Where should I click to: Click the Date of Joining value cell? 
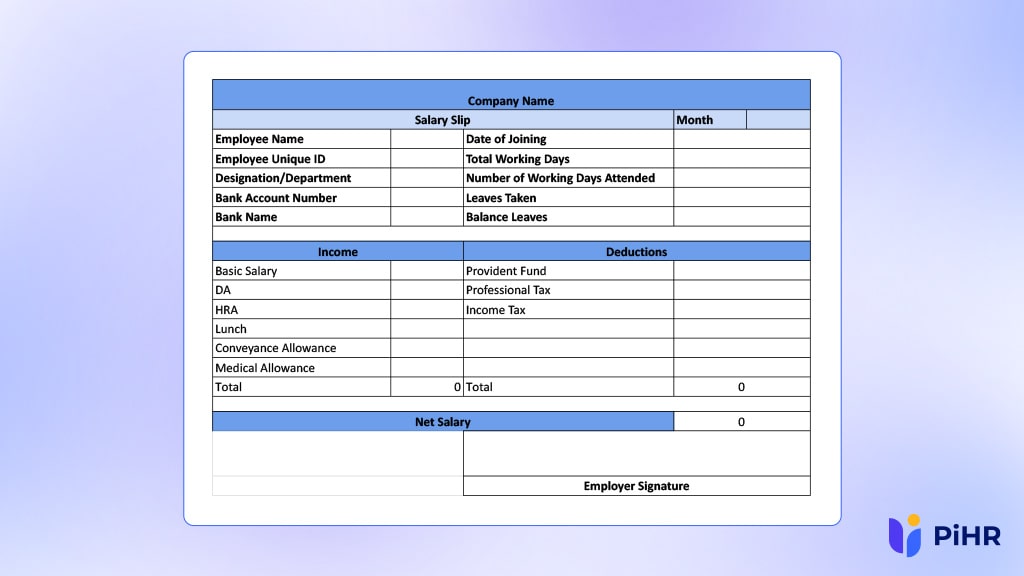(742, 138)
